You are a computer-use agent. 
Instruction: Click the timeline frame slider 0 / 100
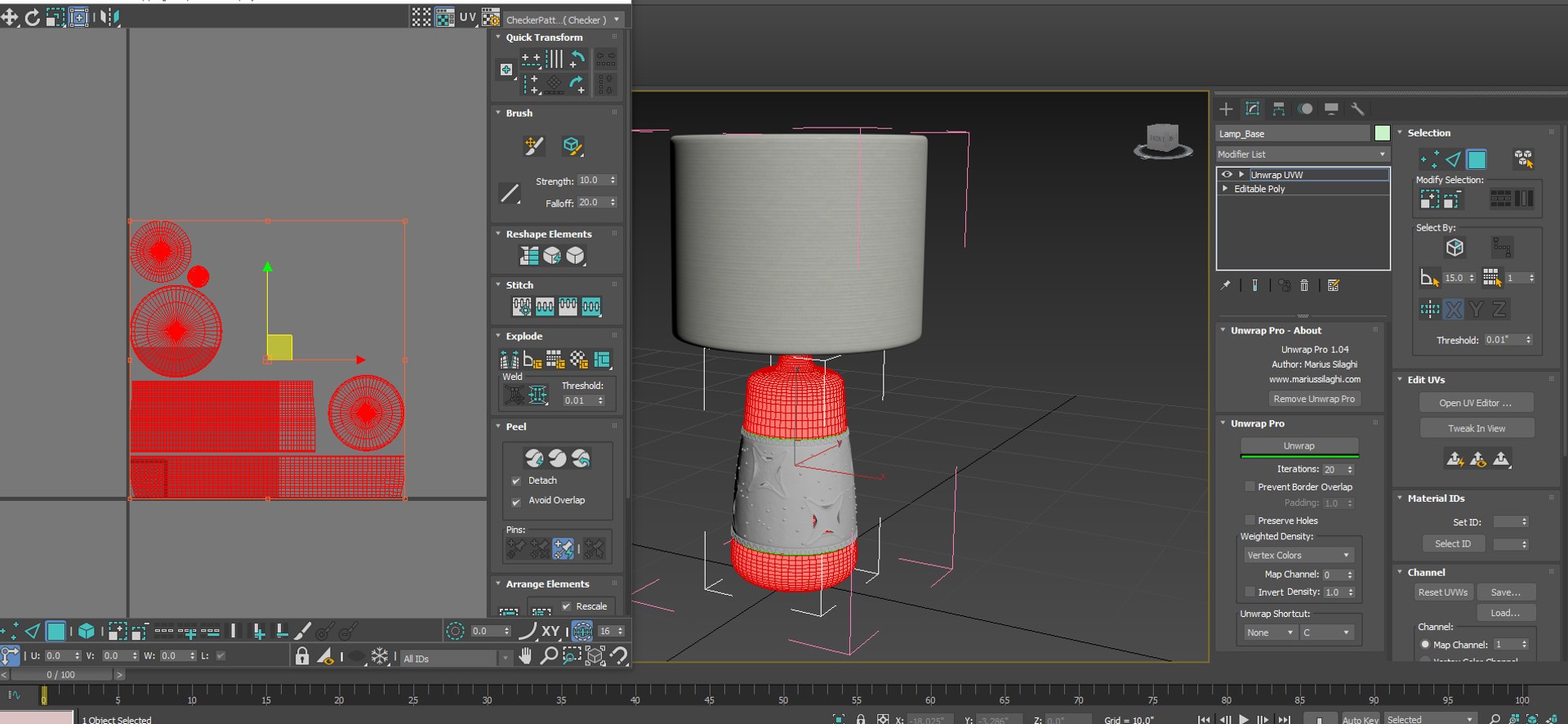pyautogui.click(x=61, y=675)
